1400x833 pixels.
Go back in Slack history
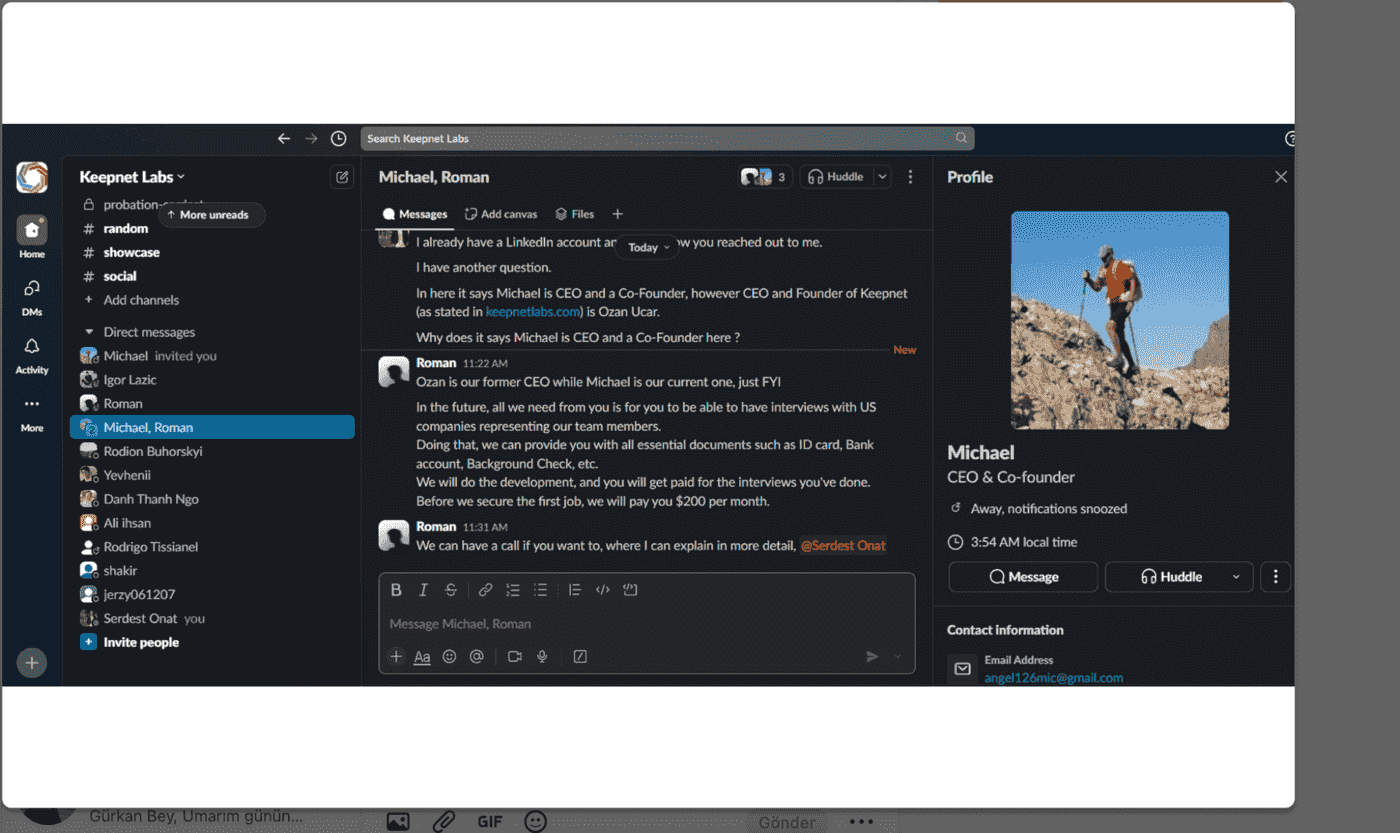tap(284, 138)
